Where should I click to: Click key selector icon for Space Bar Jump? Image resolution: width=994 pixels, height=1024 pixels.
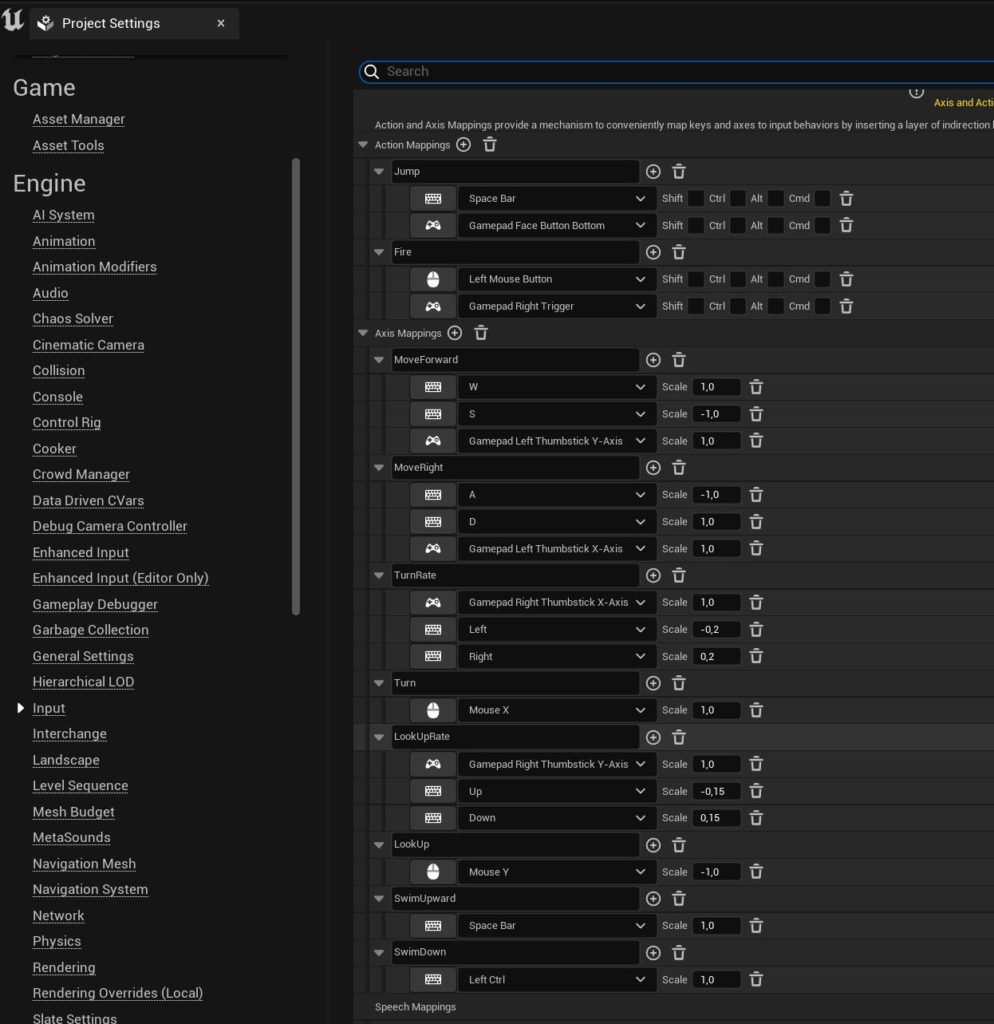pyautogui.click(x=433, y=199)
